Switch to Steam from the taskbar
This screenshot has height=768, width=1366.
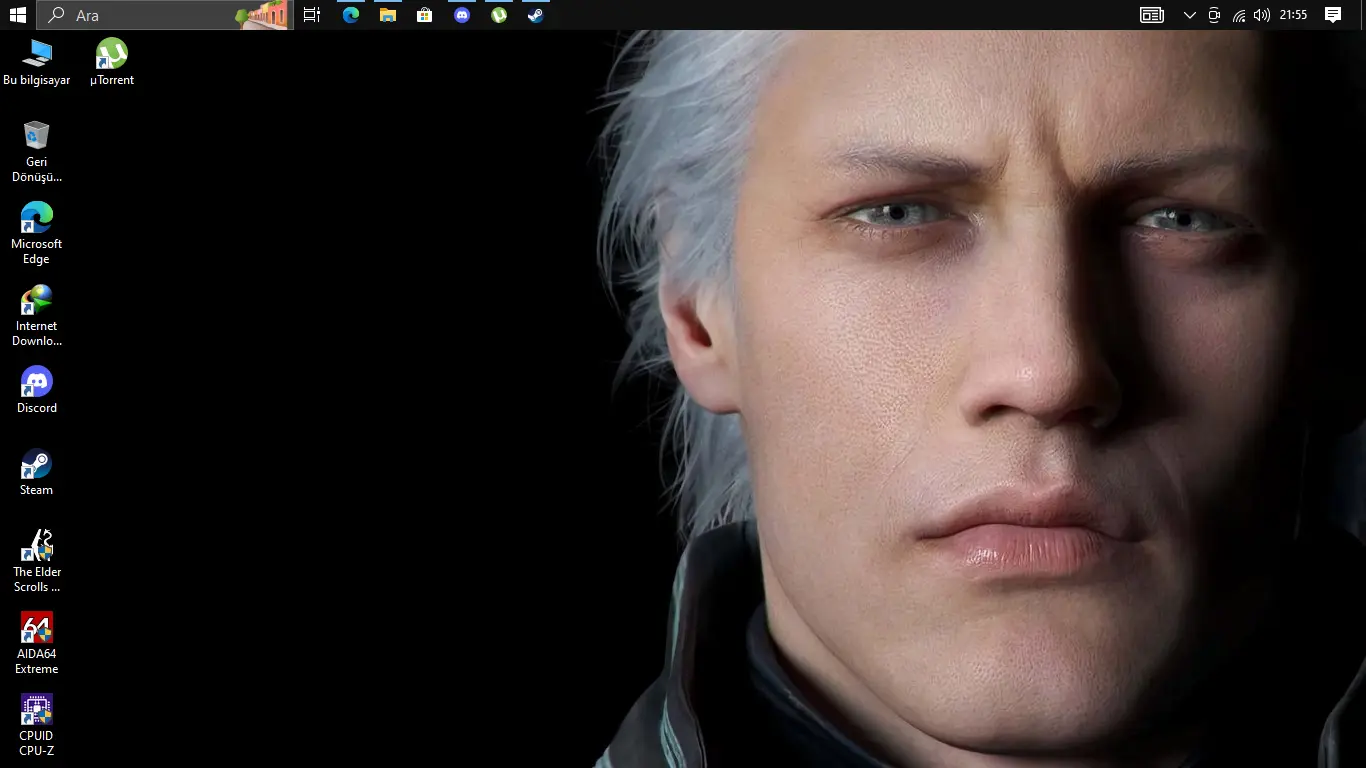coord(536,15)
